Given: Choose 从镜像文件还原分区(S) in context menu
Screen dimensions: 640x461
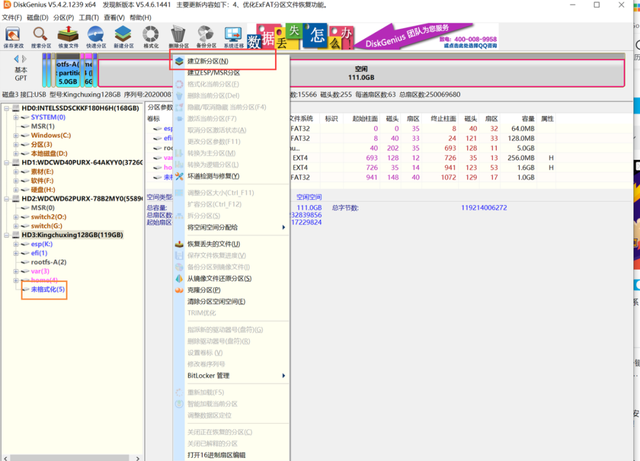Looking at the screenshot, I should [x=231, y=278].
